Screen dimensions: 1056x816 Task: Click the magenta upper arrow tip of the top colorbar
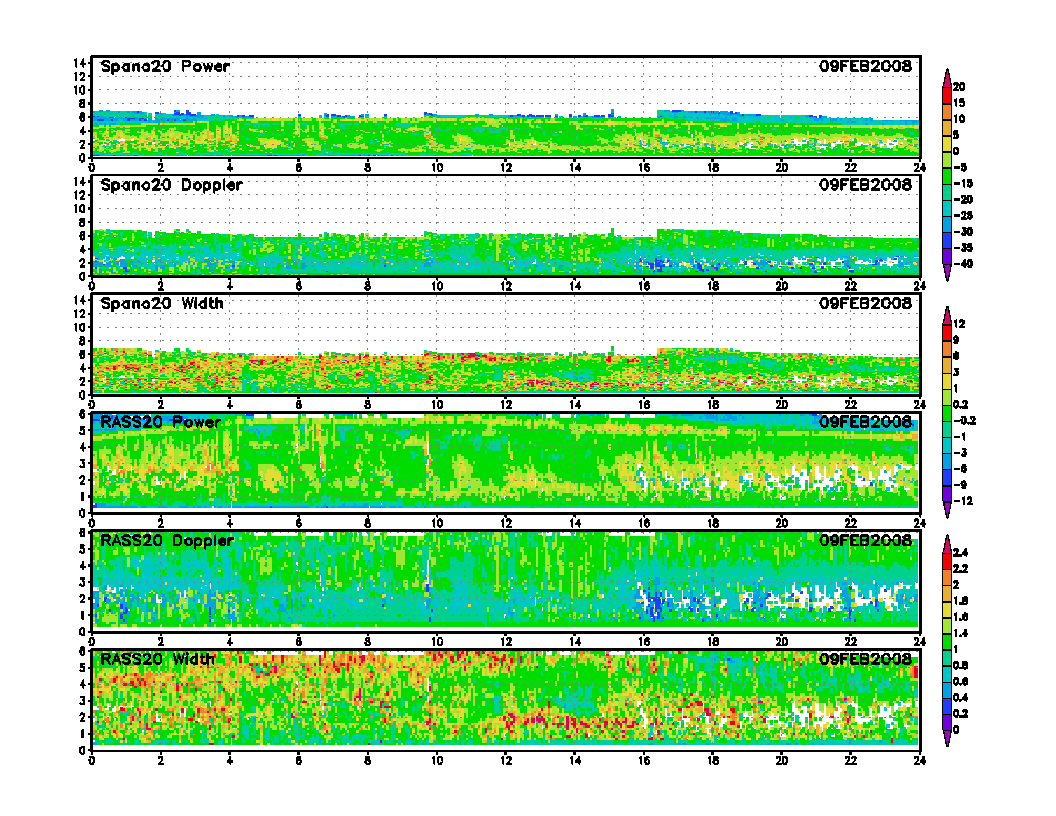pos(947,77)
